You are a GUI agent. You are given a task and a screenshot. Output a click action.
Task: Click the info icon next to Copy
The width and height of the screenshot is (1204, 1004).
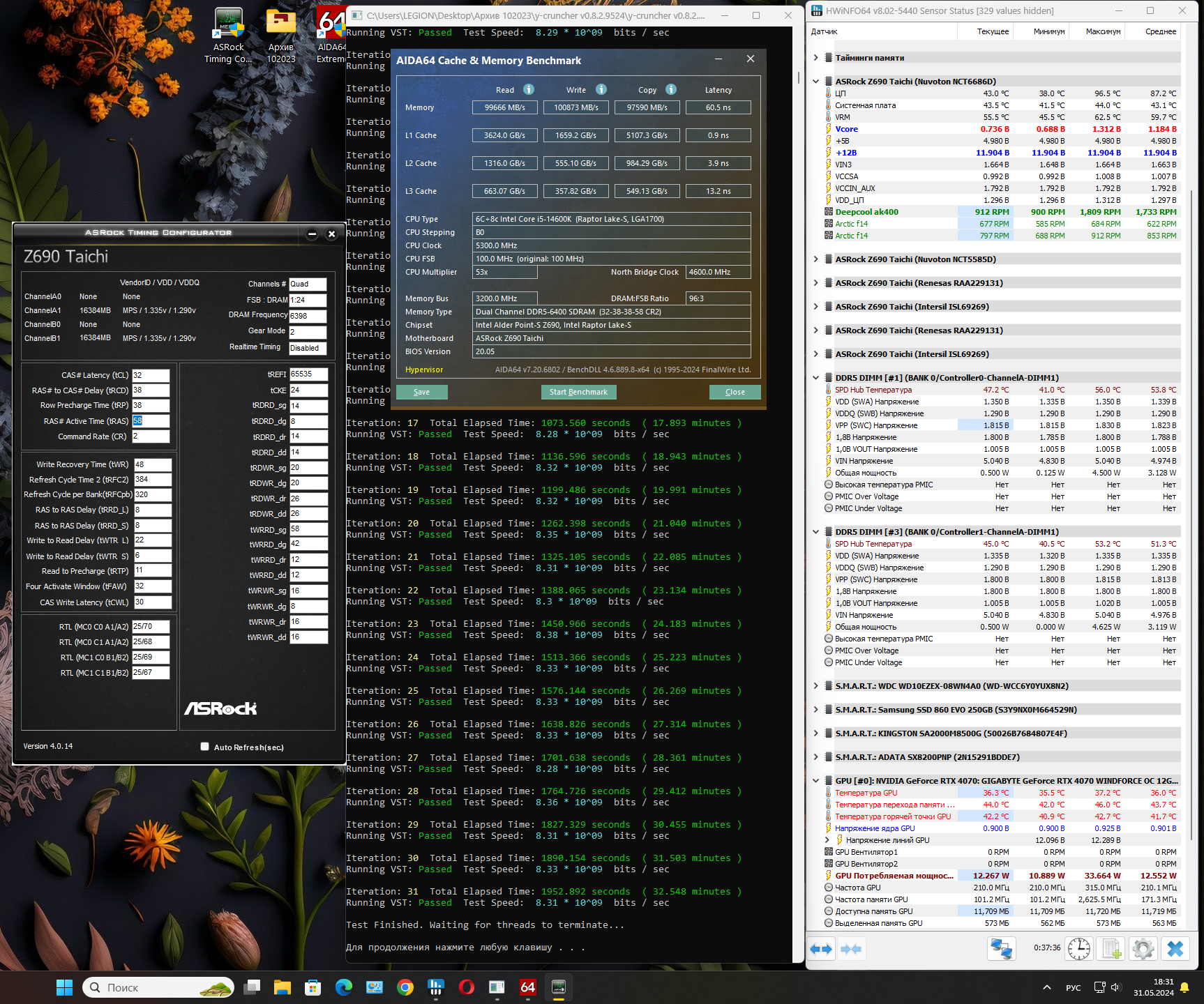pos(671,89)
